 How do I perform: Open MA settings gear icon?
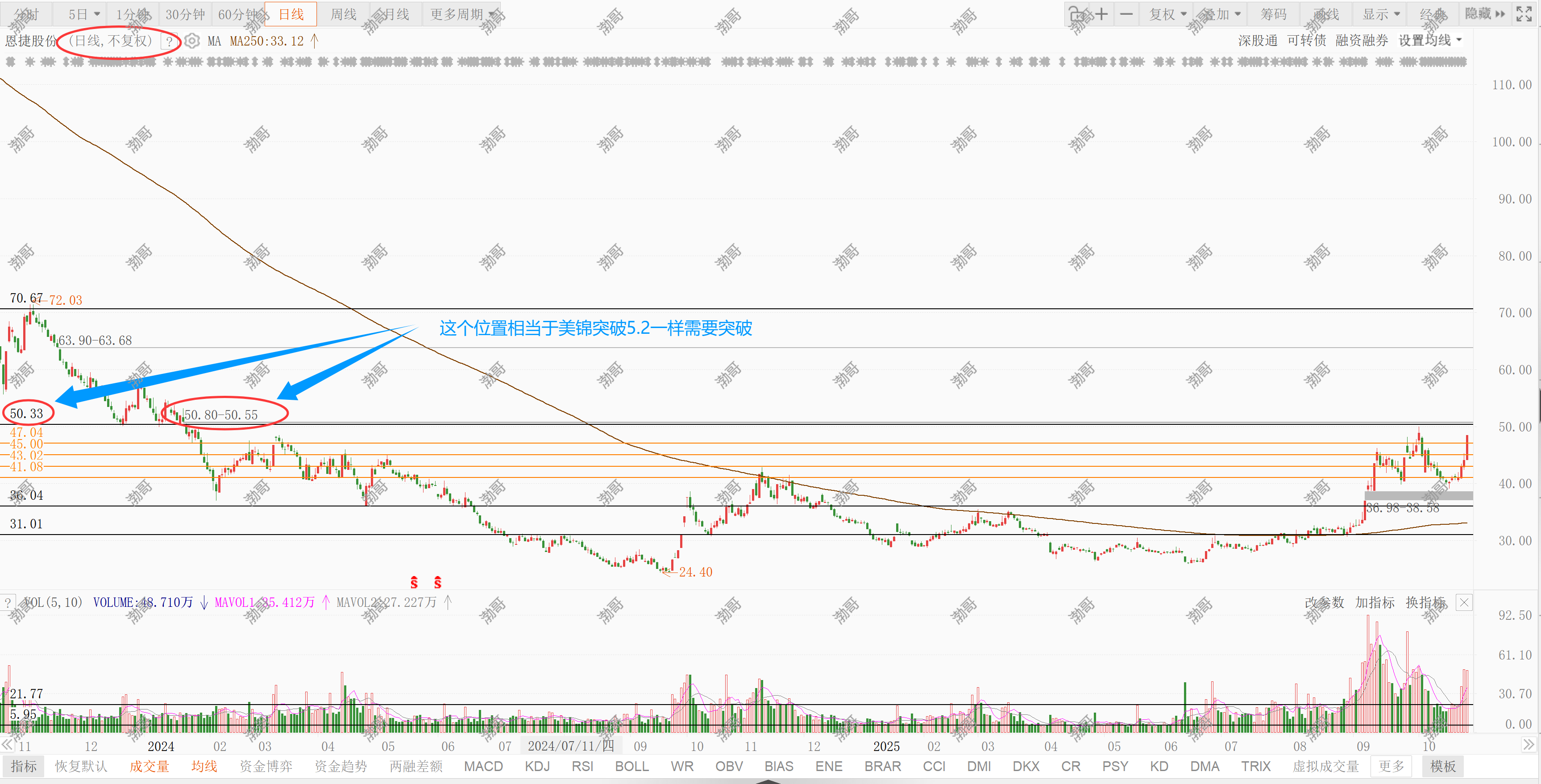point(191,41)
